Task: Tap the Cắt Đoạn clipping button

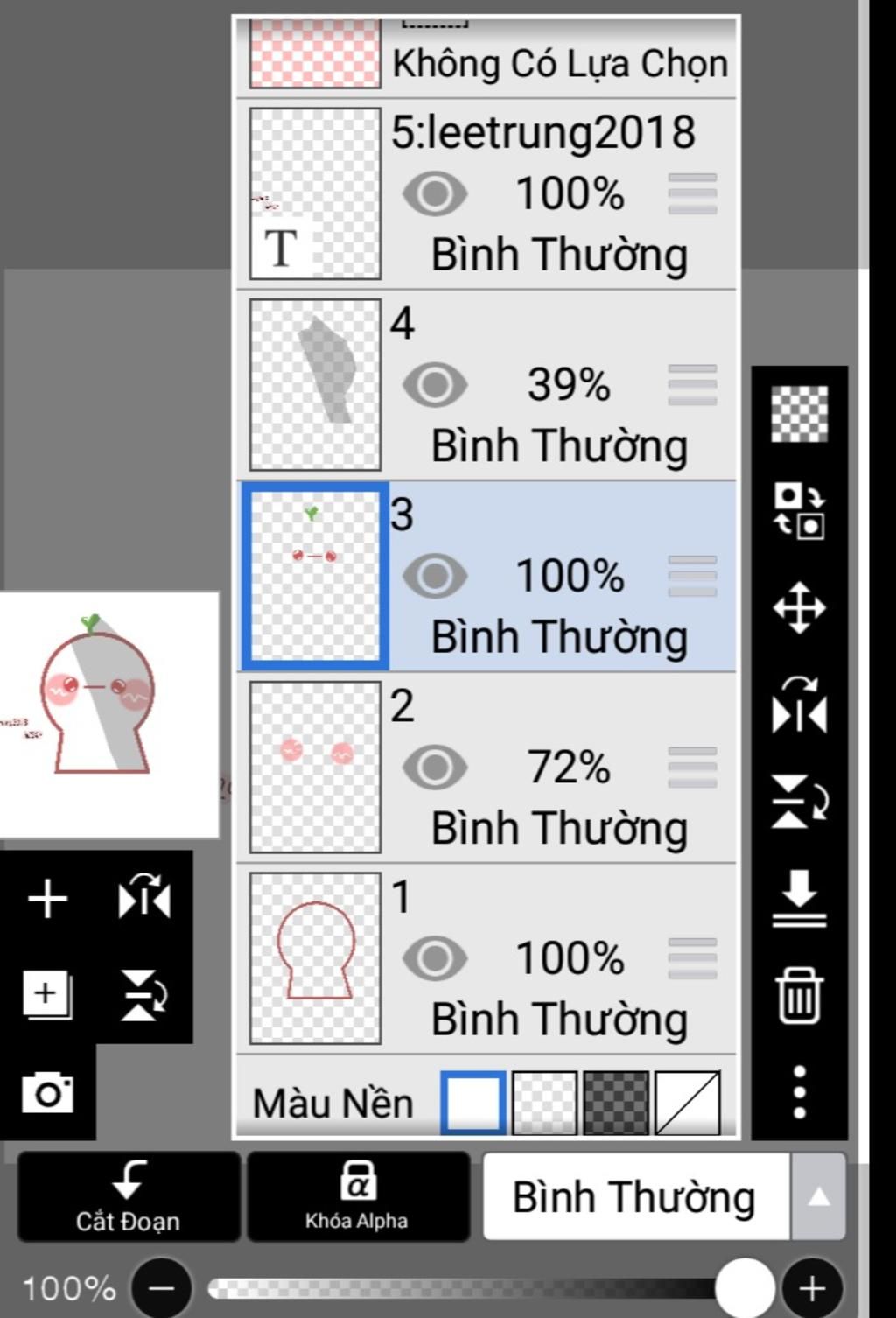Action: pos(129,1196)
